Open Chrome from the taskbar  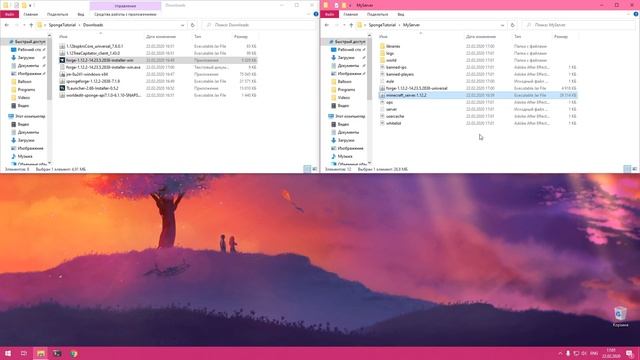point(73,353)
